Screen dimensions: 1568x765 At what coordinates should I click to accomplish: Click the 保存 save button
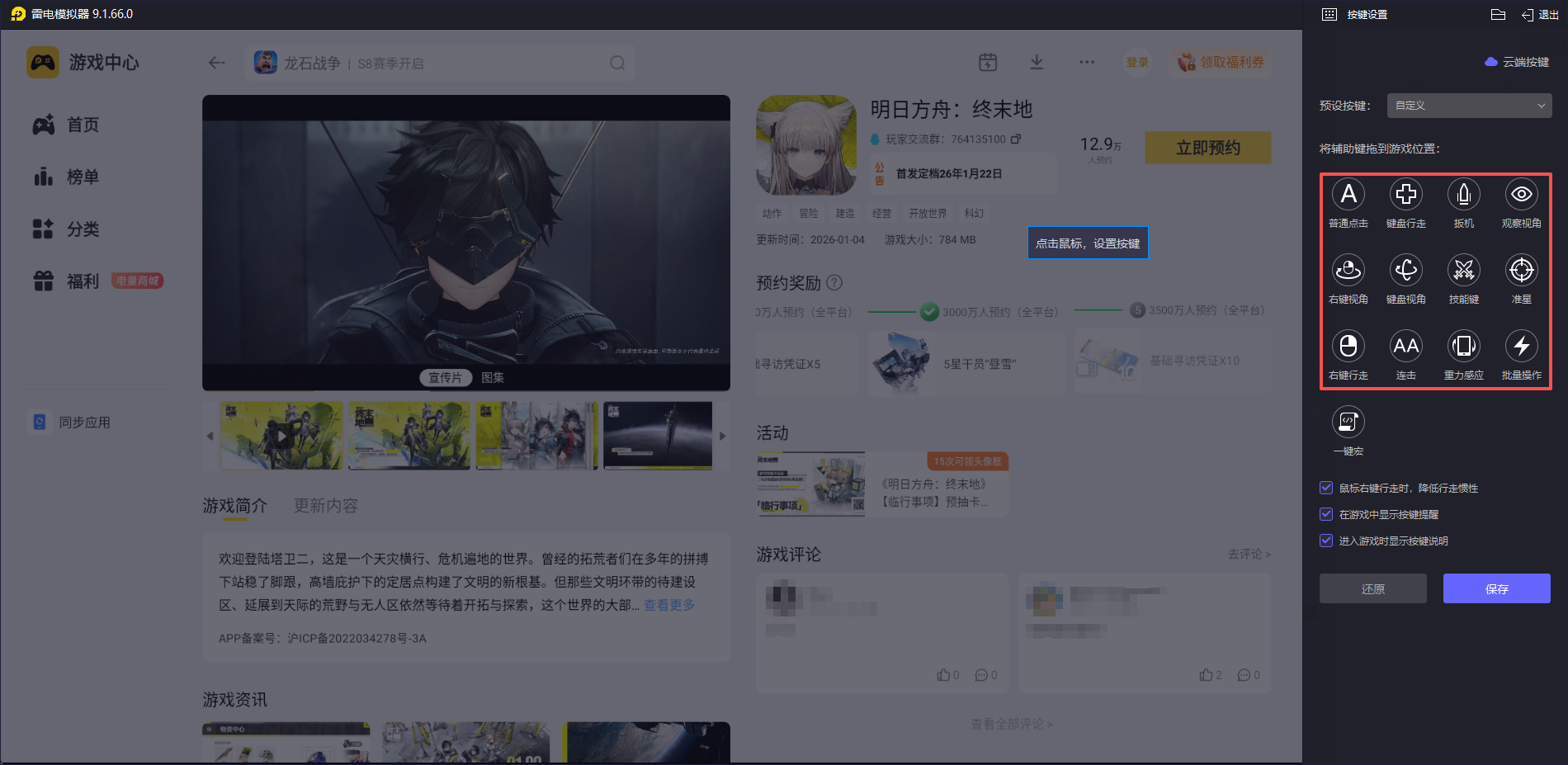pyautogui.click(x=1497, y=588)
